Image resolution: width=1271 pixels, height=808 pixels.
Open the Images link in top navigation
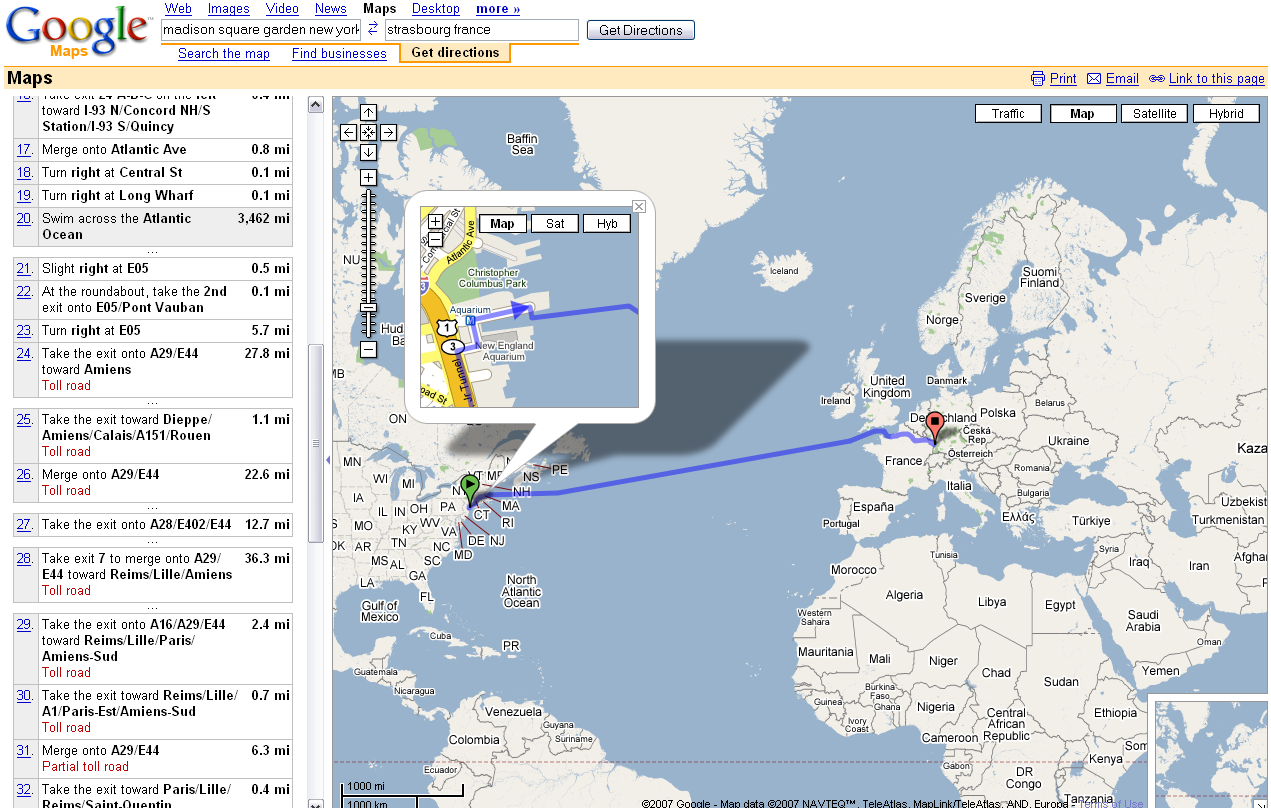click(229, 9)
